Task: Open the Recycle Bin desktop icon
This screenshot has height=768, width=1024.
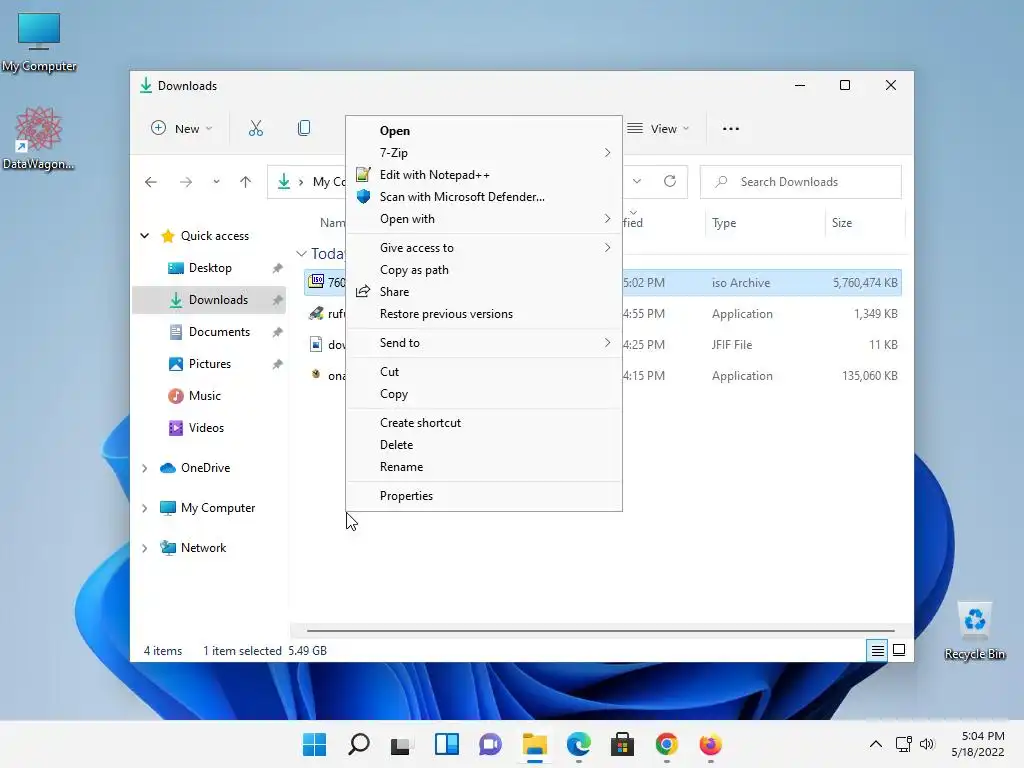Action: [x=975, y=632]
